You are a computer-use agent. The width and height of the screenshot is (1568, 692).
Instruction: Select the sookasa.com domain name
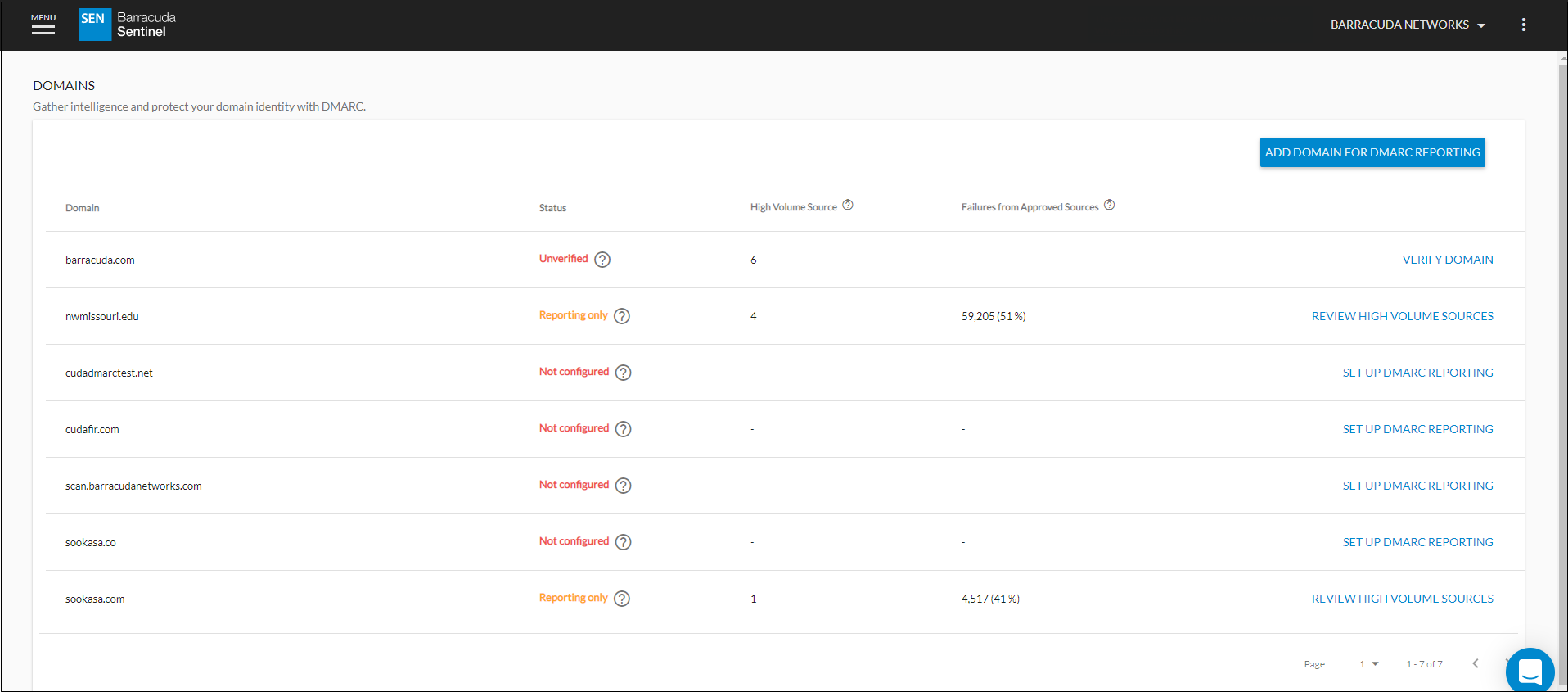(95, 599)
